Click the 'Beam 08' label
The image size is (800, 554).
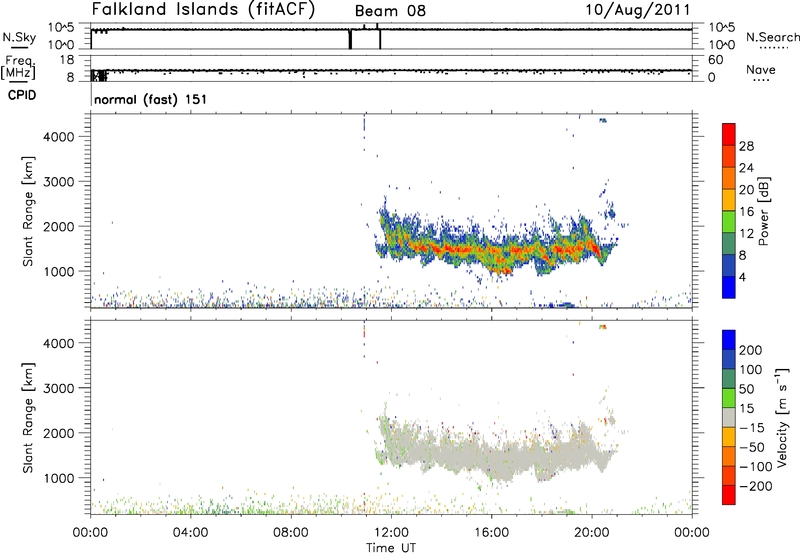(390, 11)
